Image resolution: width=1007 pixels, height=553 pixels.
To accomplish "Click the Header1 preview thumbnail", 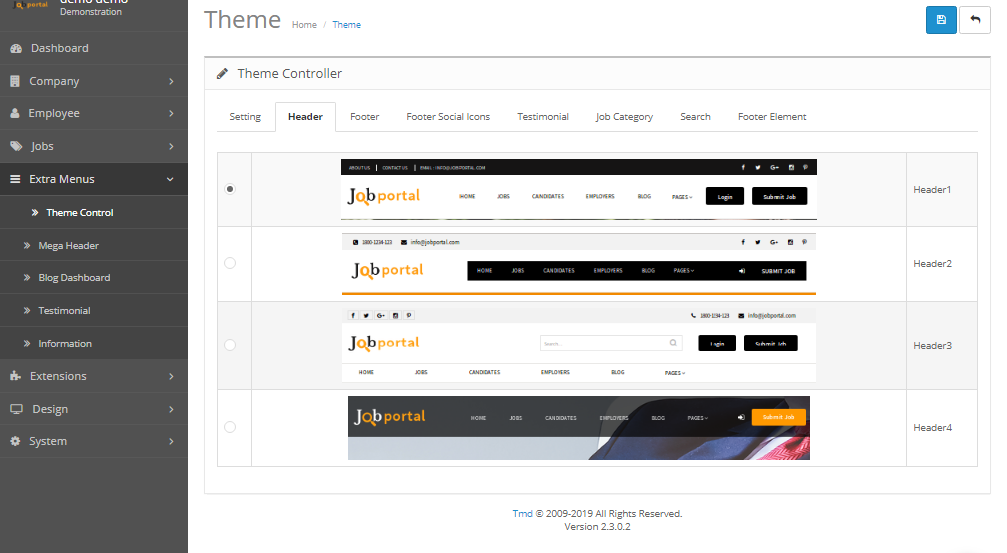I will coord(579,189).
